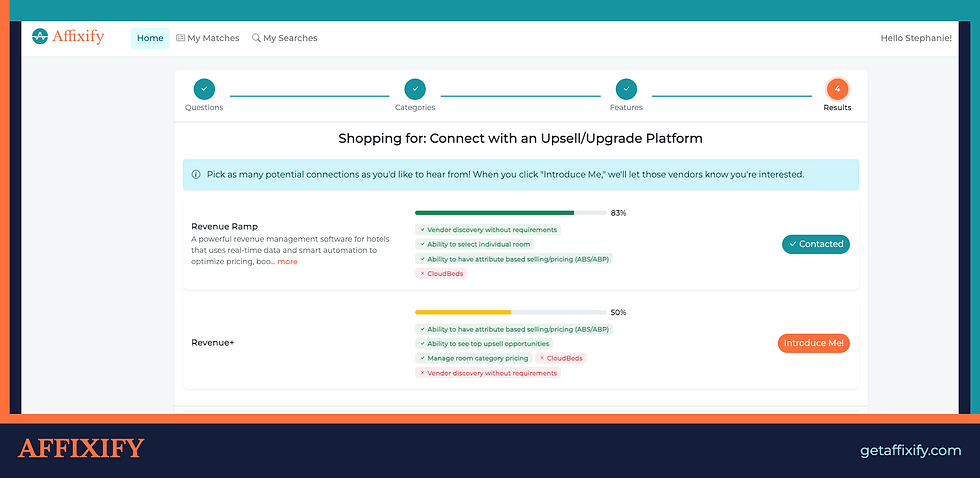Click the Results step number 4 circle
The width and height of the screenshot is (980, 478).
tap(837, 89)
